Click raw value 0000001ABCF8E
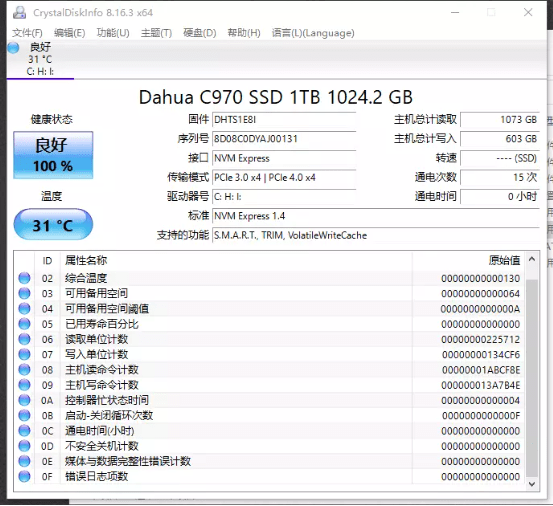 click(x=481, y=370)
